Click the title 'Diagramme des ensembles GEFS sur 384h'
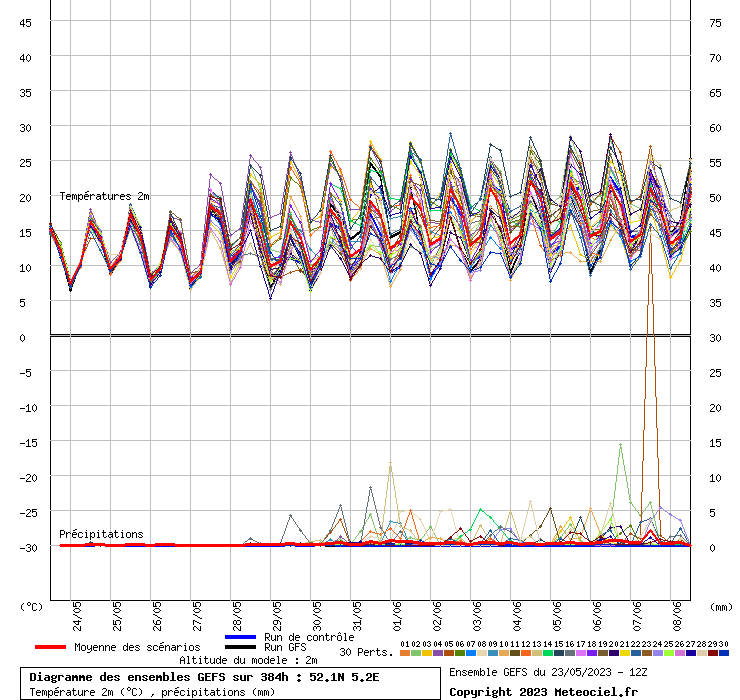 pyautogui.click(x=159, y=677)
